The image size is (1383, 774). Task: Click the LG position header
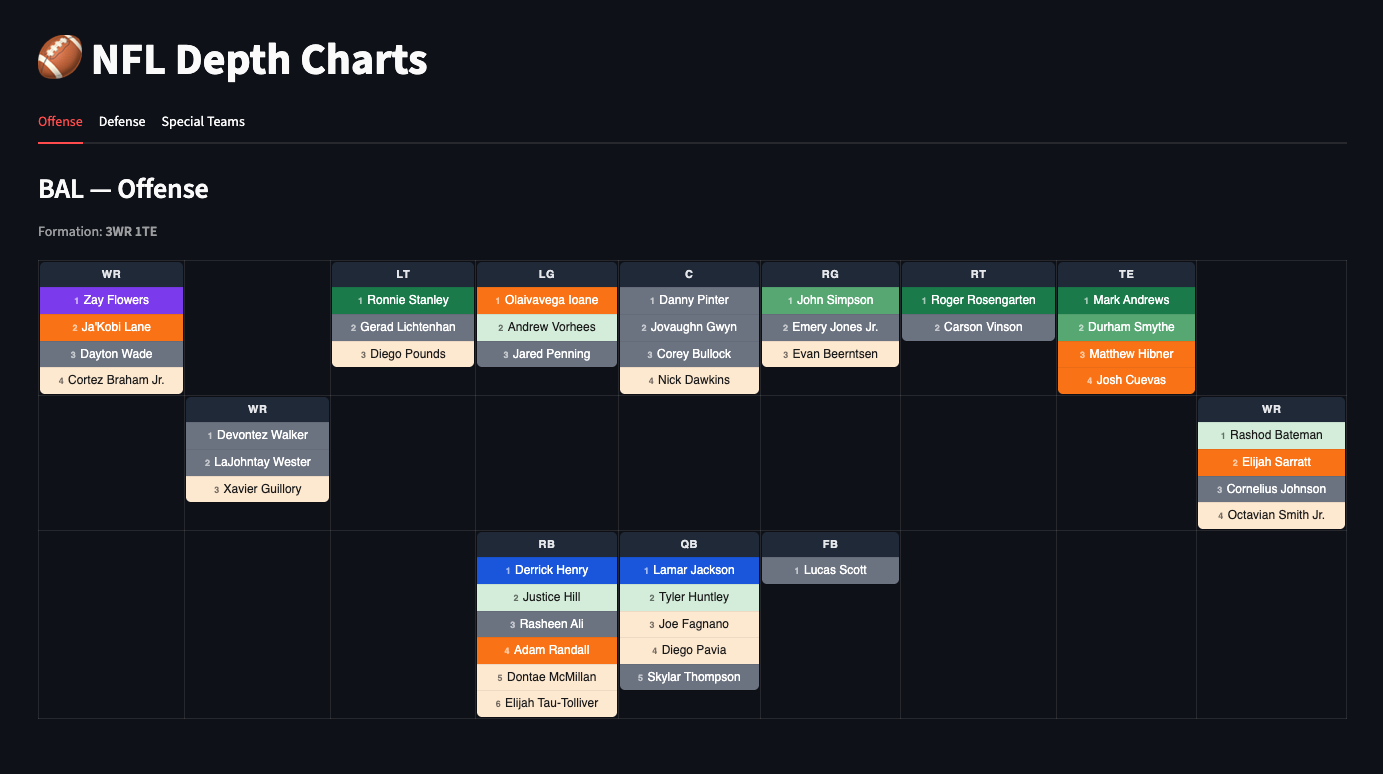coord(547,274)
